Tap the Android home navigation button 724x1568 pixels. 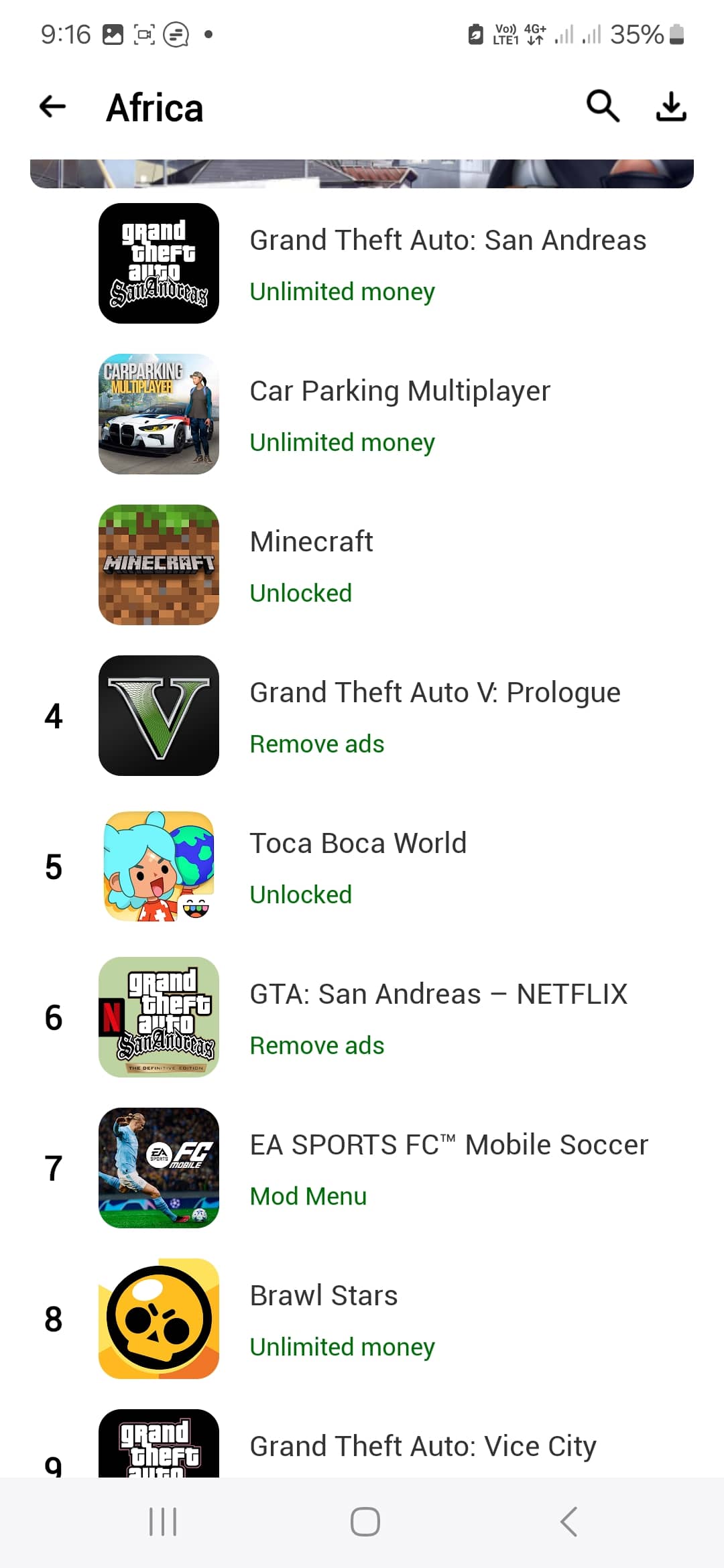pyautogui.click(x=365, y=1522)
